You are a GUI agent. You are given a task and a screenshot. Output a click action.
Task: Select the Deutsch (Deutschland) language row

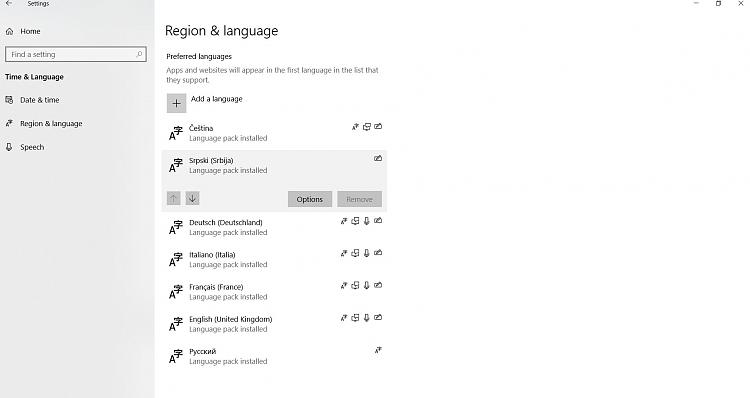tap(275, 227)
